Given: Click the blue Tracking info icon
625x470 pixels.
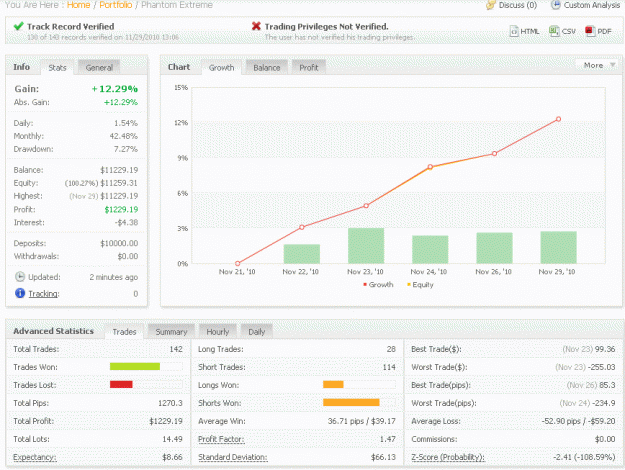Looking at the screenshot, I should point(20,293).
